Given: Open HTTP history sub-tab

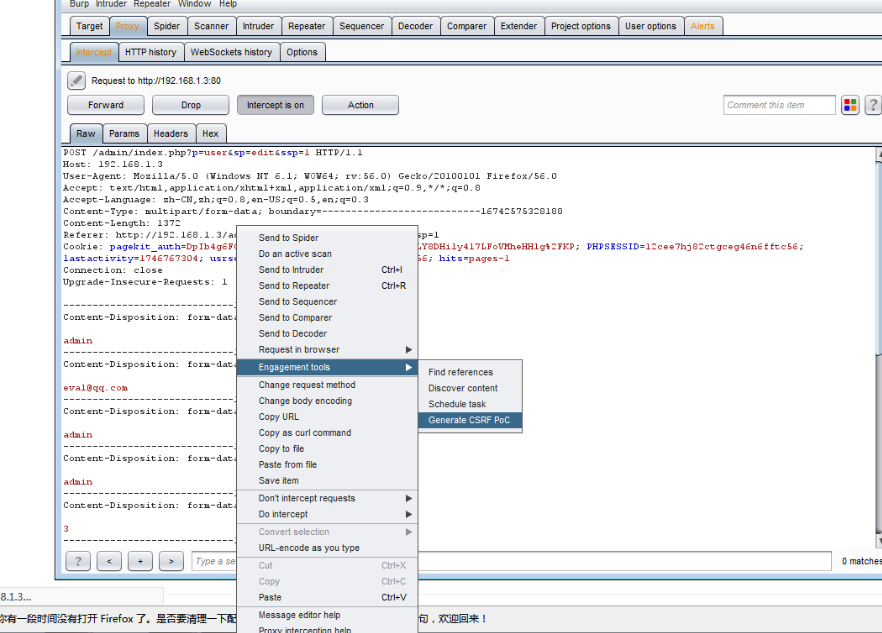Looking at the screenshot, I should pos(151,52).
